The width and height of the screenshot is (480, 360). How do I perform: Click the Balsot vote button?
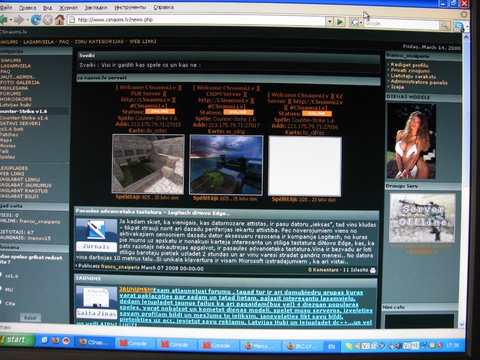point(30,318)
